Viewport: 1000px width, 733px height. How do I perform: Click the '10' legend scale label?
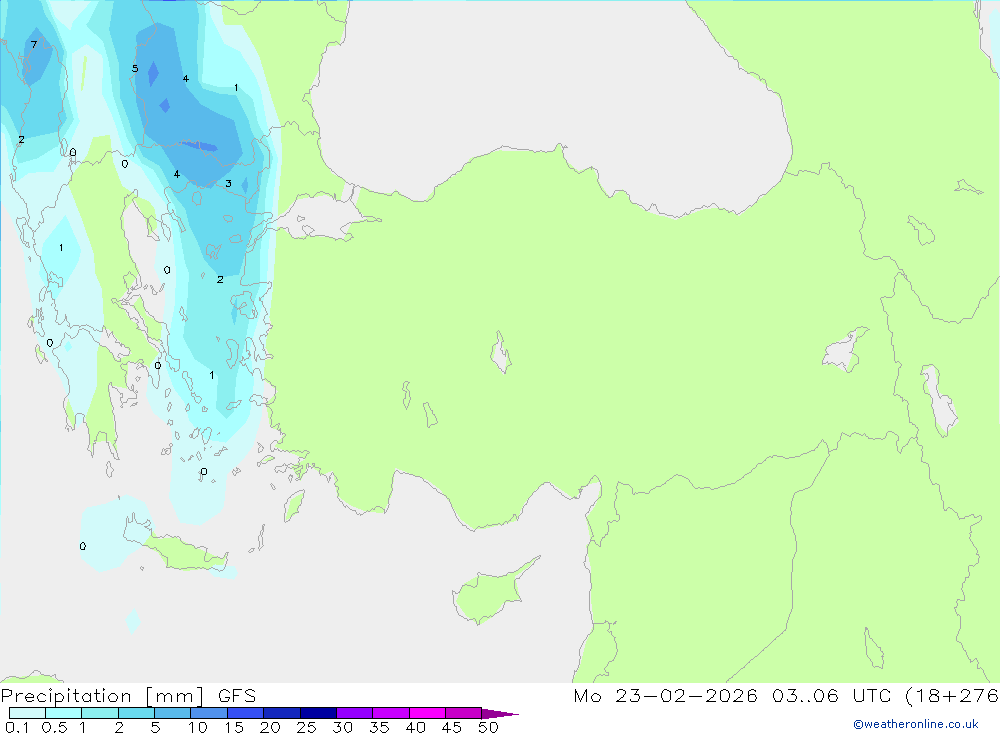pyautogui.click(x=197, y=727)
